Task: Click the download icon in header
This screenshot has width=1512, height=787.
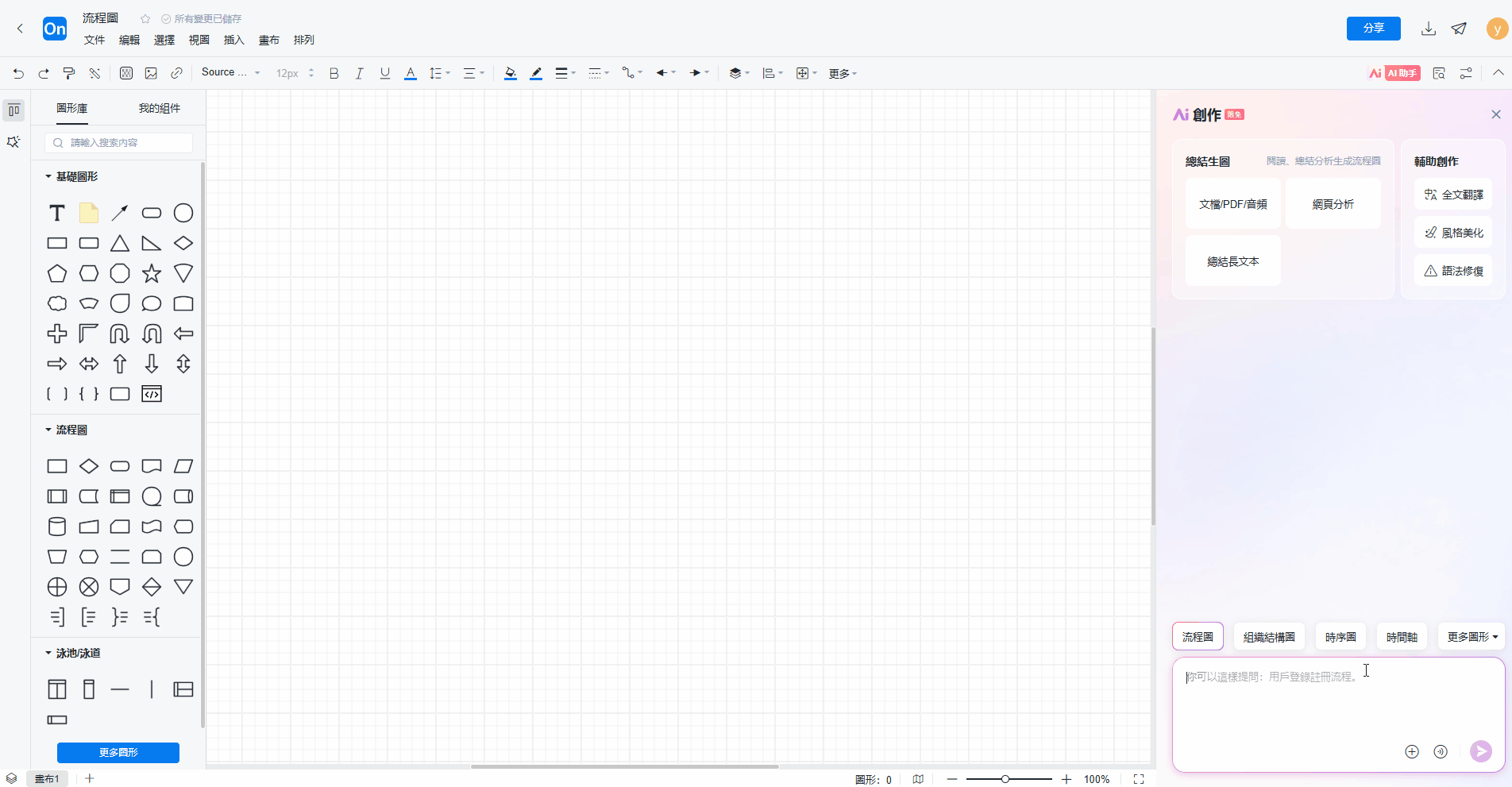Action: [1428, 29]
